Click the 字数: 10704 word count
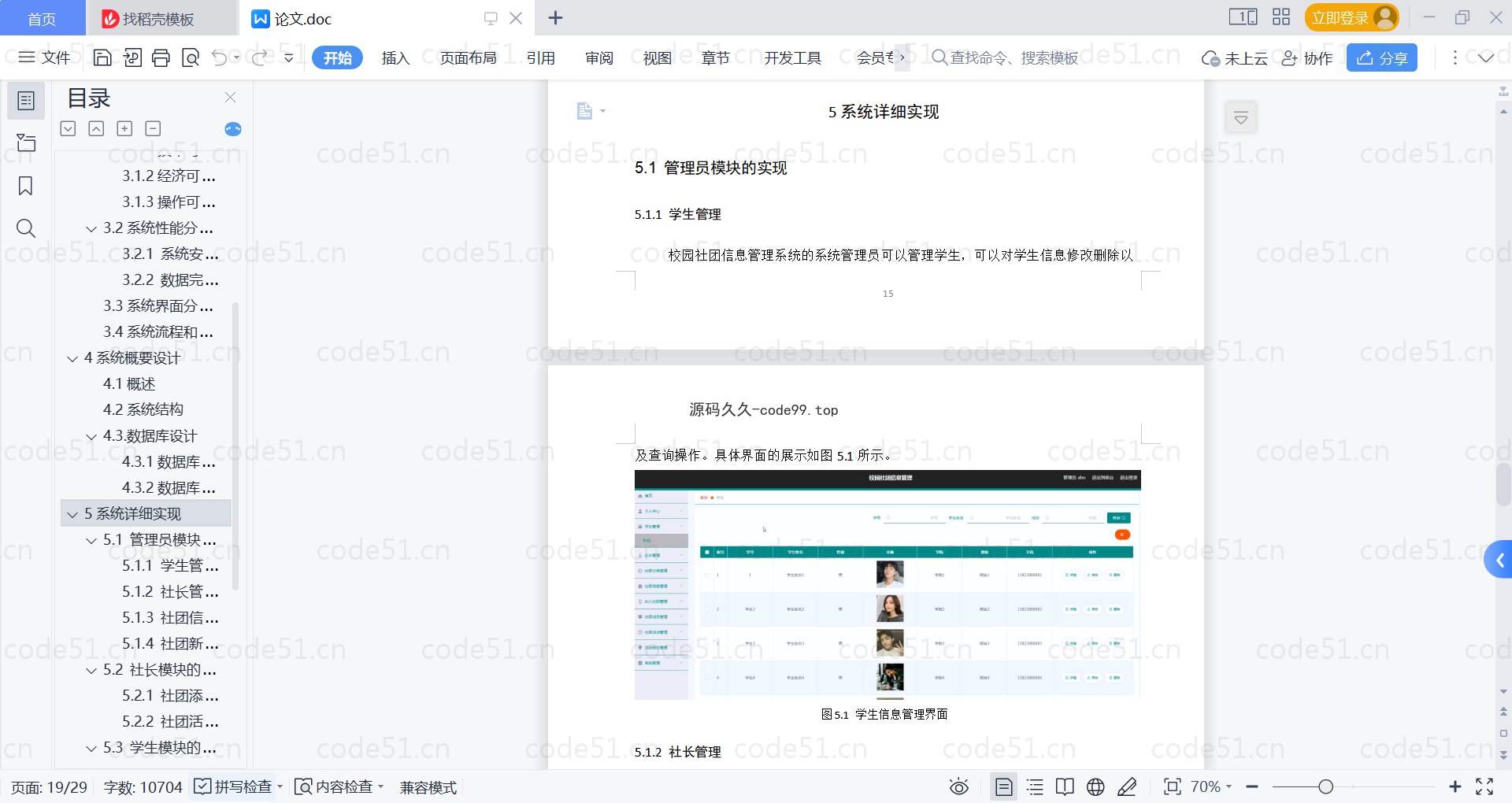 click(x=143, y=786)
